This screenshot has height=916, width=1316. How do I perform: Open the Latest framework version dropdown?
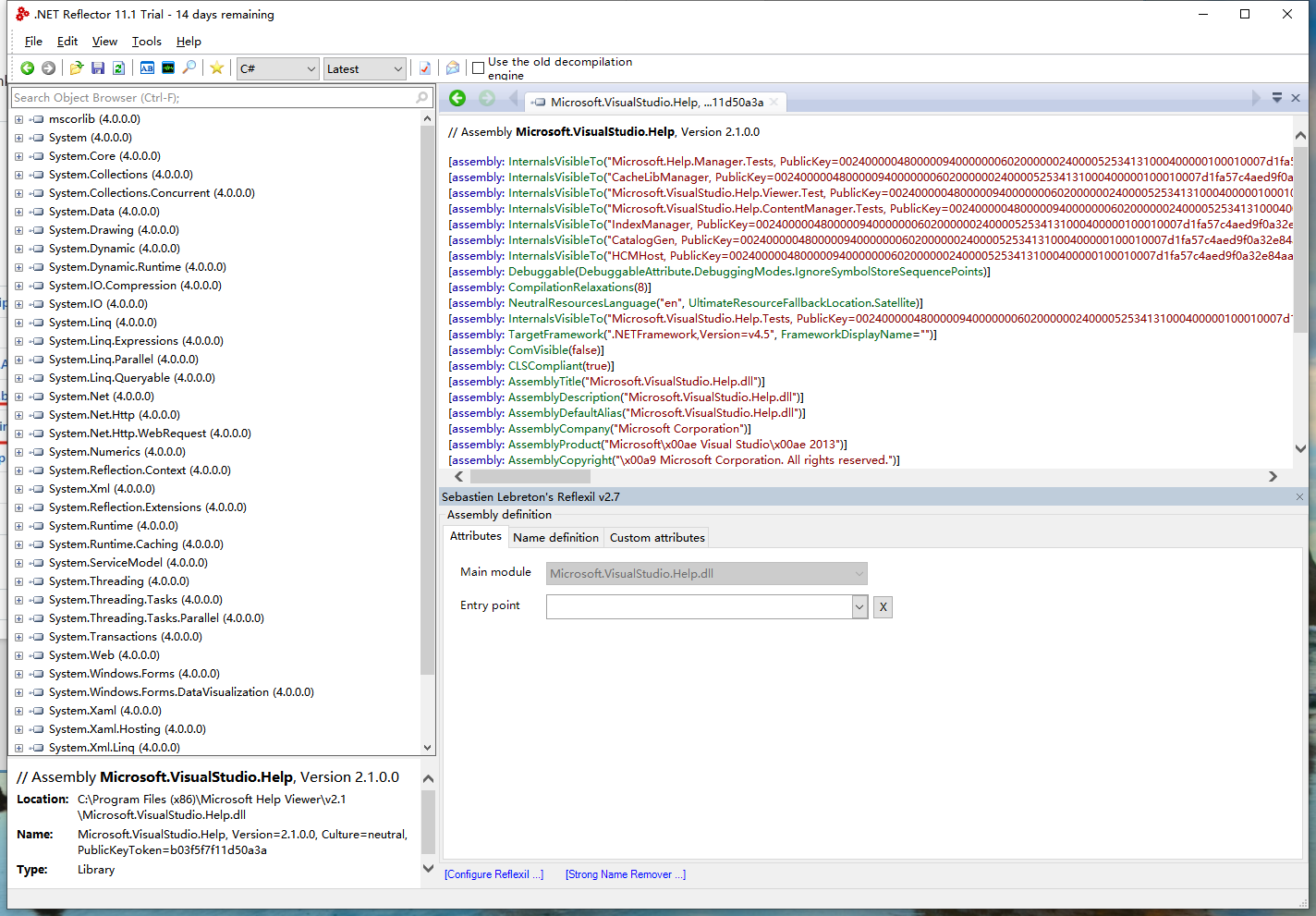365,68
